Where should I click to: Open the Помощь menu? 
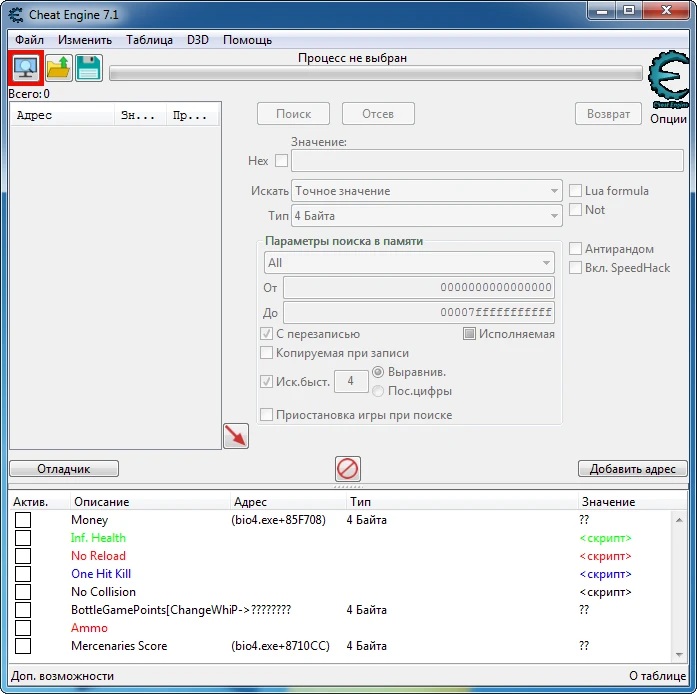tap(248, 40)
